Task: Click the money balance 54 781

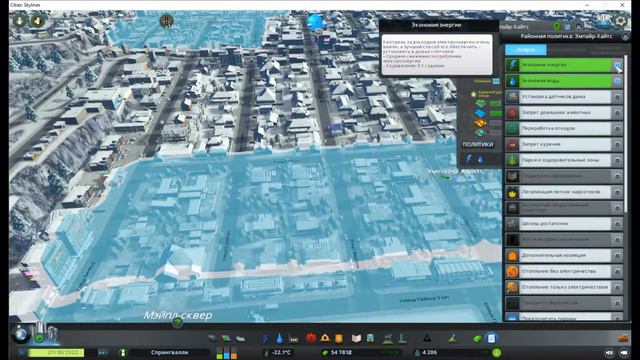Action: click(341, 353)
